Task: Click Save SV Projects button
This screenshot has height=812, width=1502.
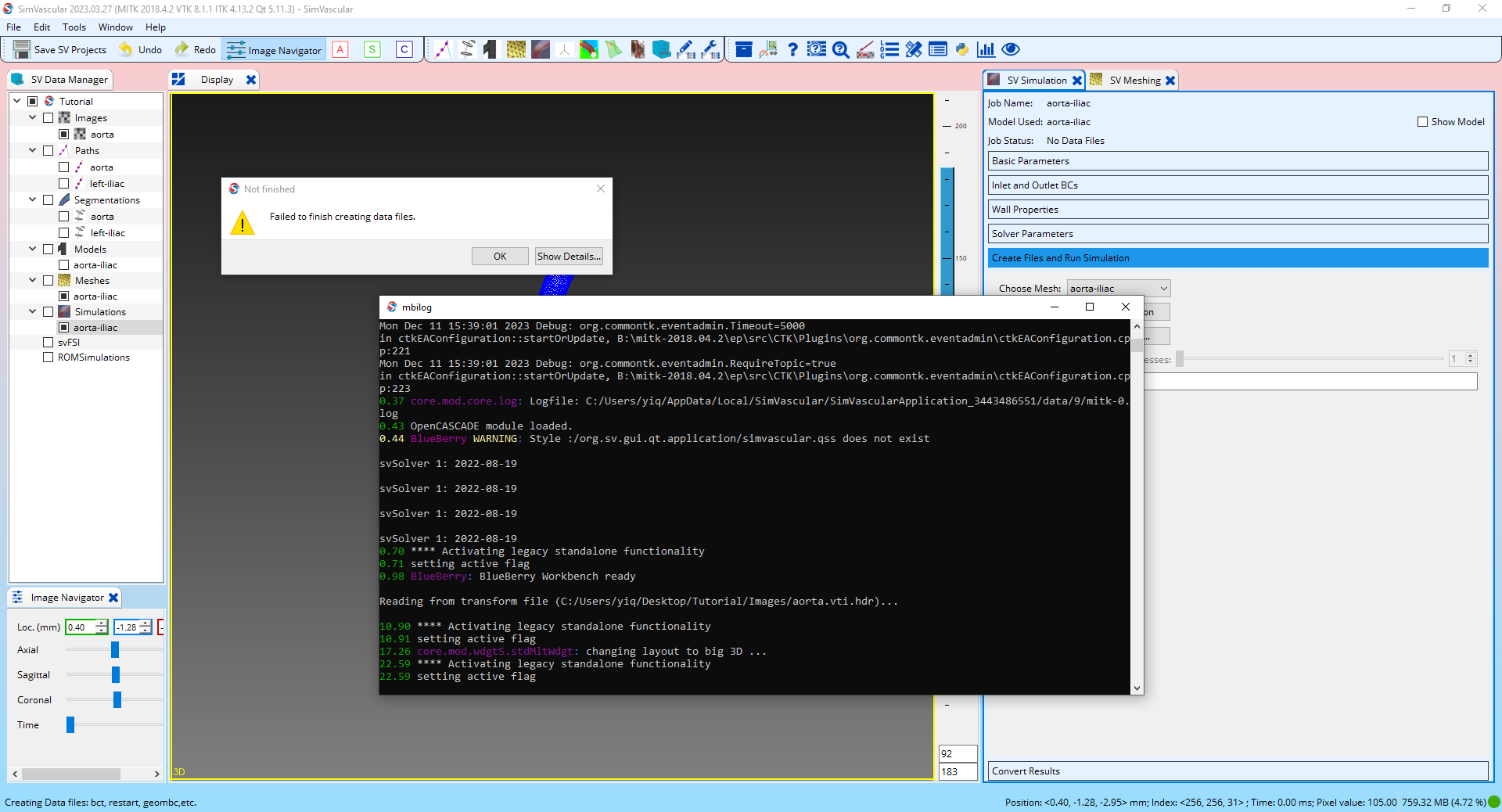Action: tap(60, 49)
